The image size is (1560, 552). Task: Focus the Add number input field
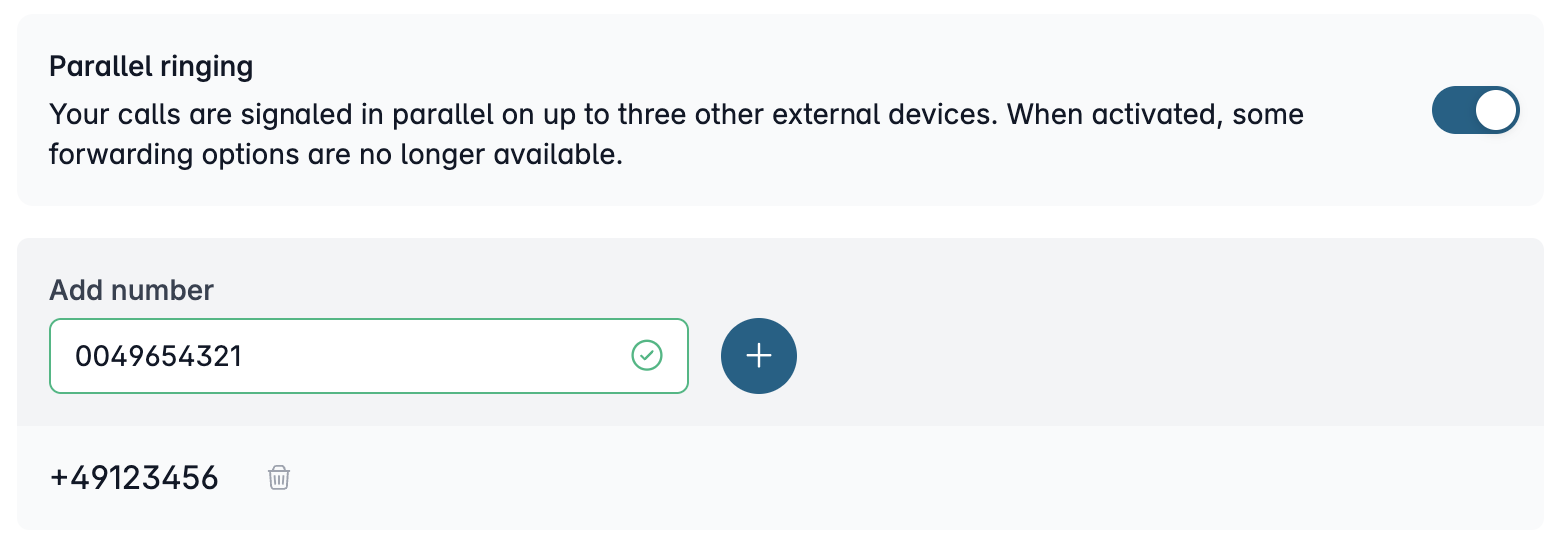[x=369, y=356]
